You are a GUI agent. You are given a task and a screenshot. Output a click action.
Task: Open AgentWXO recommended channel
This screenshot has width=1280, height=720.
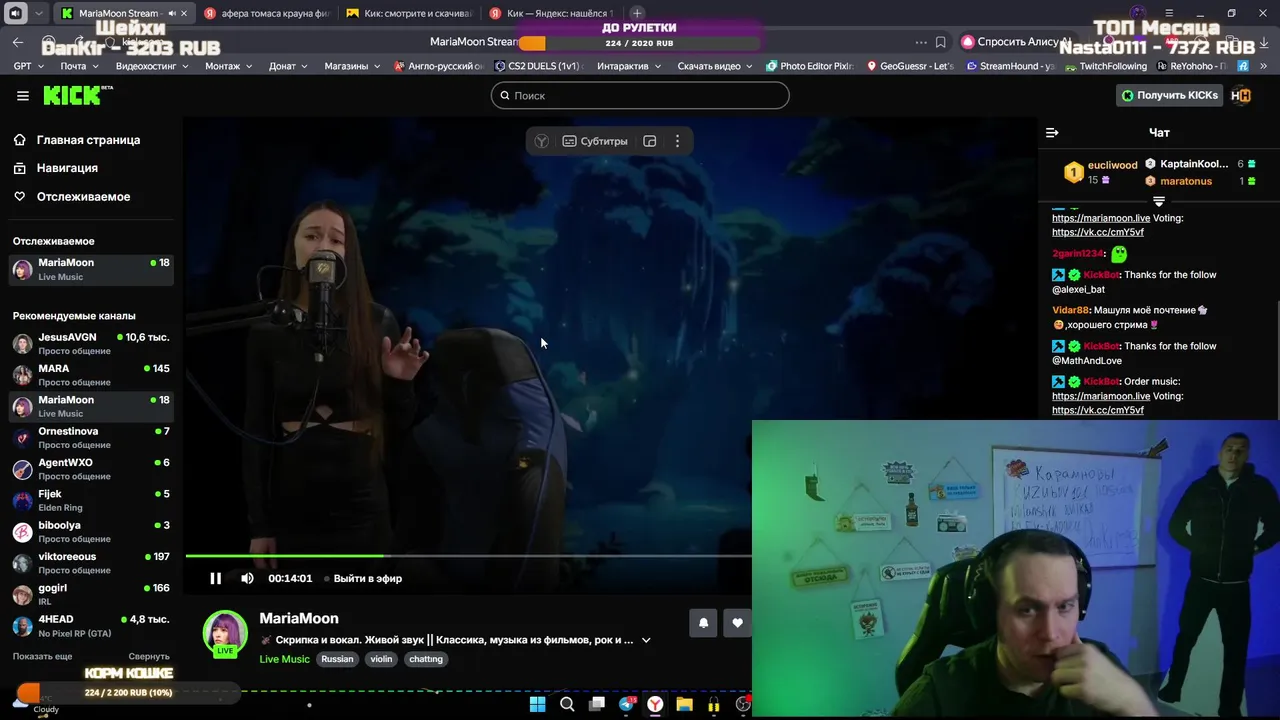pos(90,469)
